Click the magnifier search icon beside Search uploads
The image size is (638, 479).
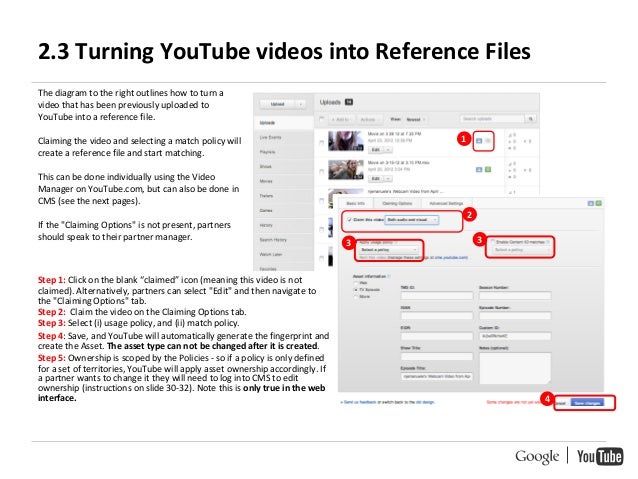coord(531,119)
